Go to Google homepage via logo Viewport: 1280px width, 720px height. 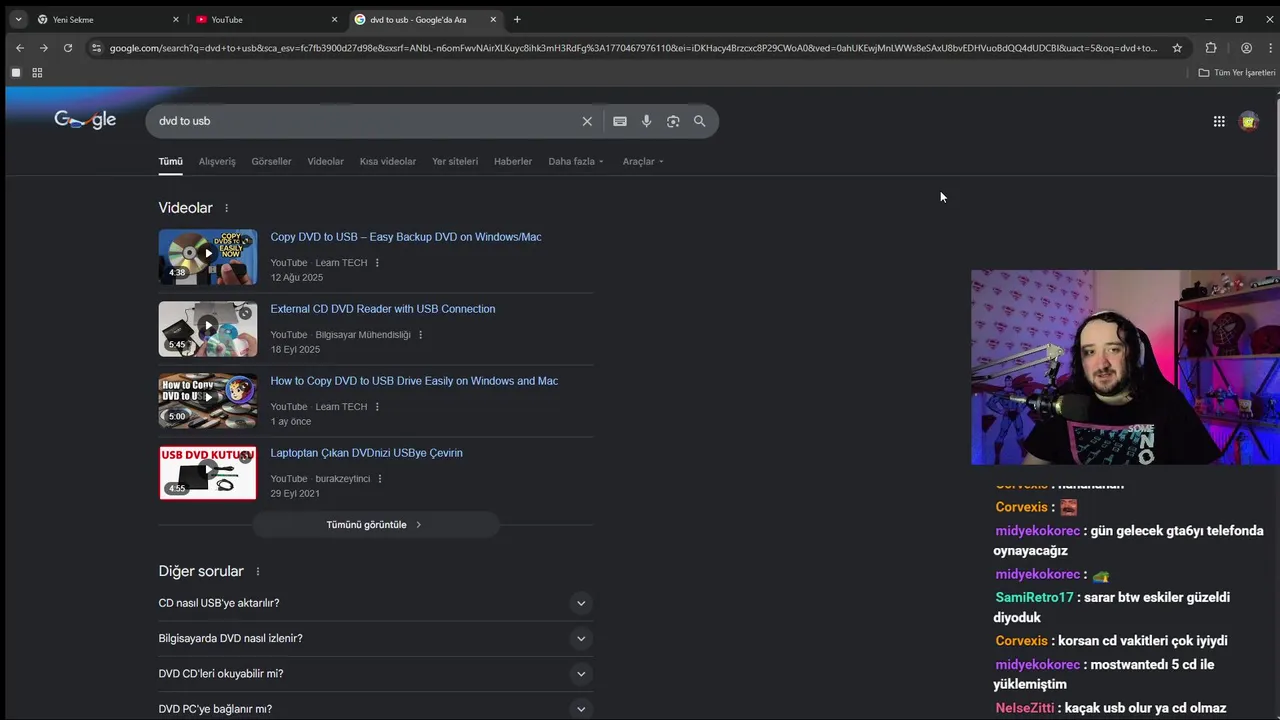pyautogui.click(x=85, y=120)
